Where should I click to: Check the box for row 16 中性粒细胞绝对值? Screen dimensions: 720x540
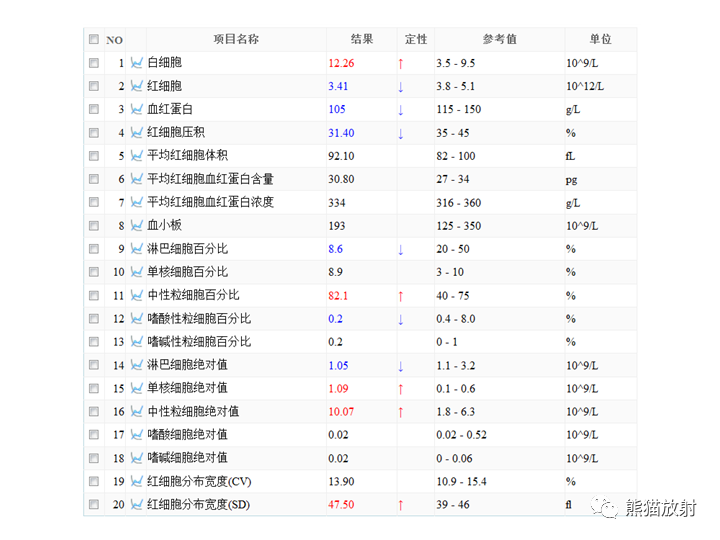pos(94,411)
